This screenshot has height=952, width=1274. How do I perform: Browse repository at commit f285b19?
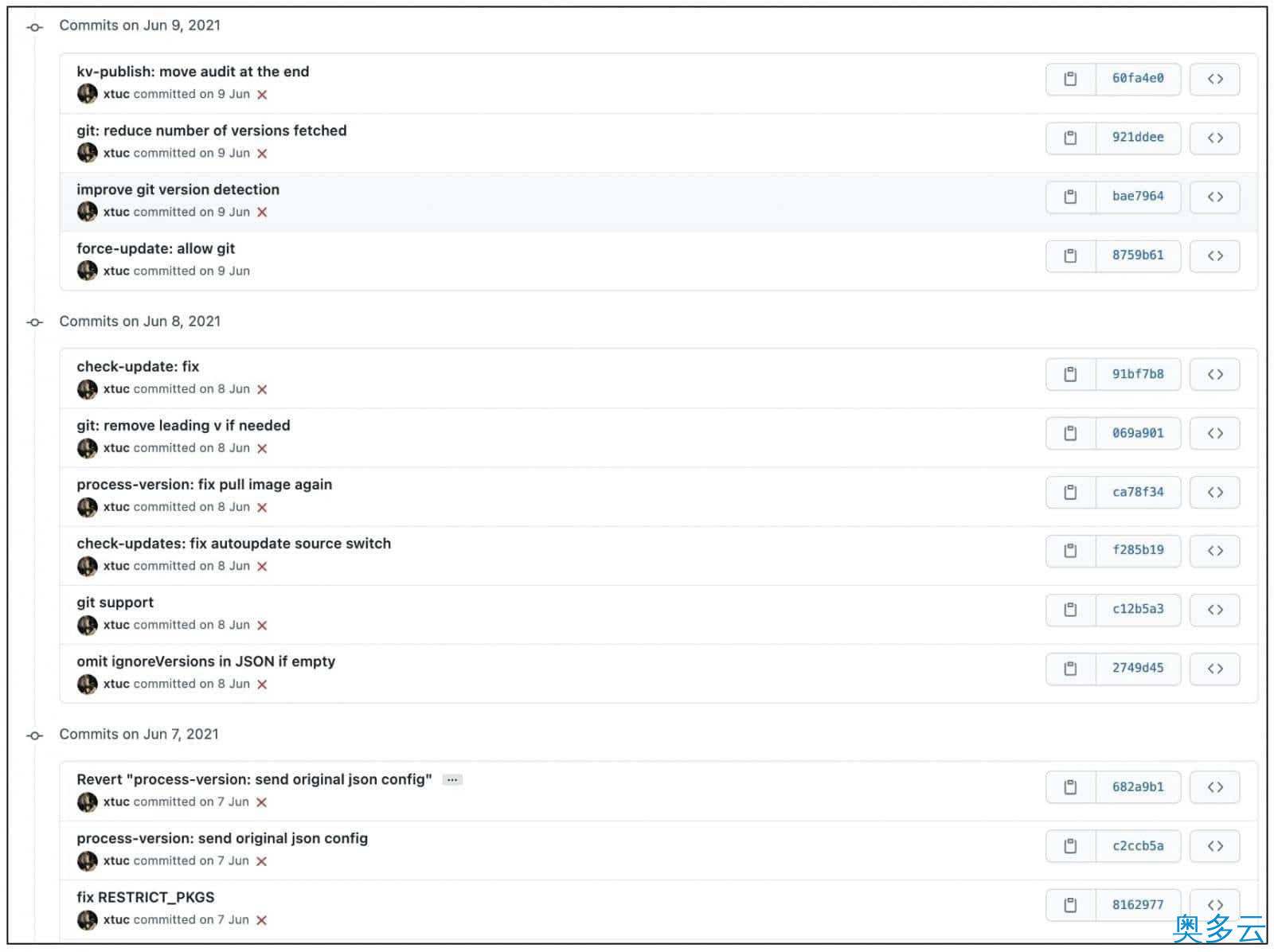point(1214,551)
